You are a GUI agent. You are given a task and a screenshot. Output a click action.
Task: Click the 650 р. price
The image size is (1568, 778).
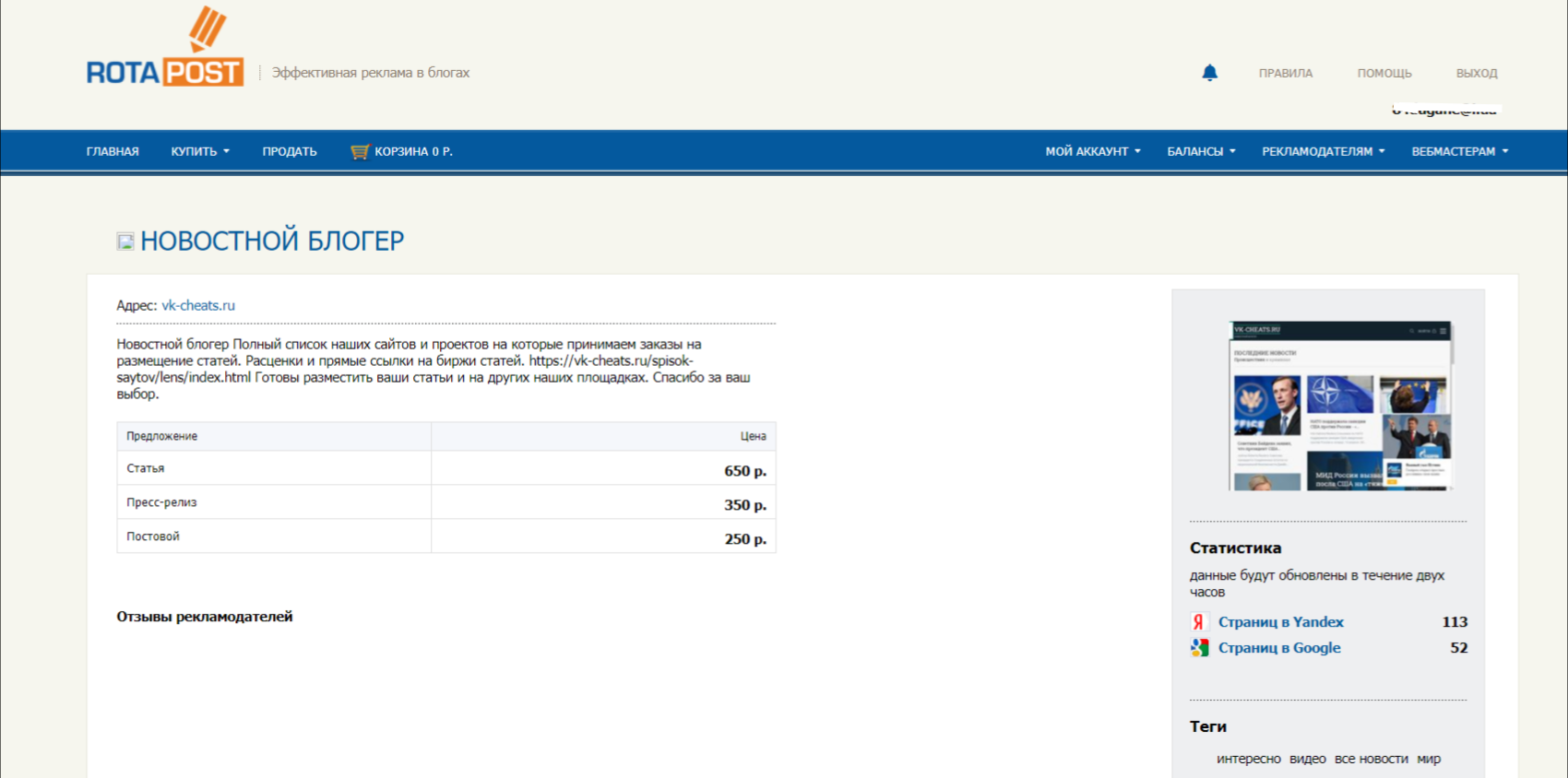[x=745, y=471]
